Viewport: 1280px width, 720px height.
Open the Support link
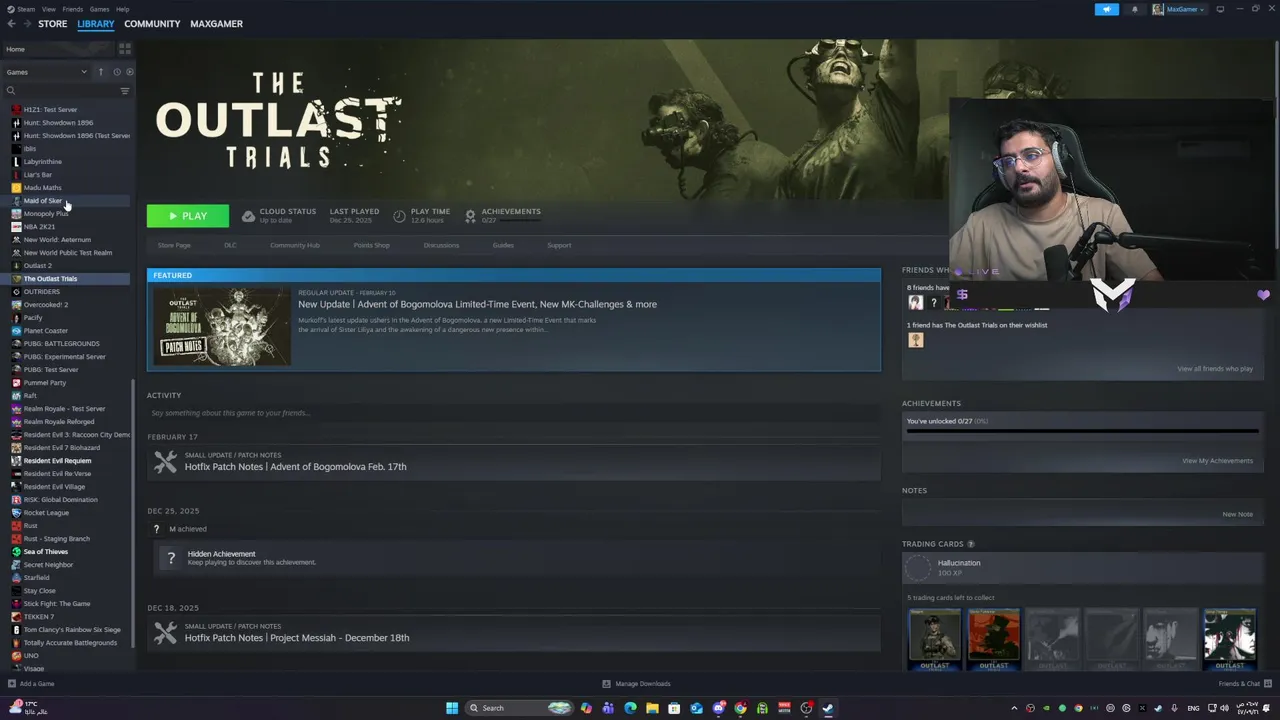tap(559, 245)
